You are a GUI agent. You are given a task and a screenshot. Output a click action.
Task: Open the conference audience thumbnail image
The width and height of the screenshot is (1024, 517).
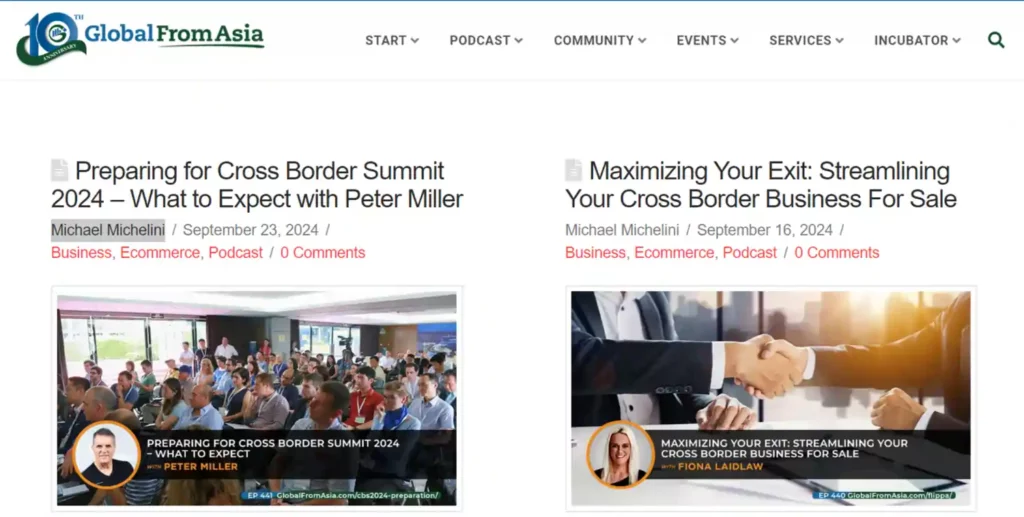(257, 399)
